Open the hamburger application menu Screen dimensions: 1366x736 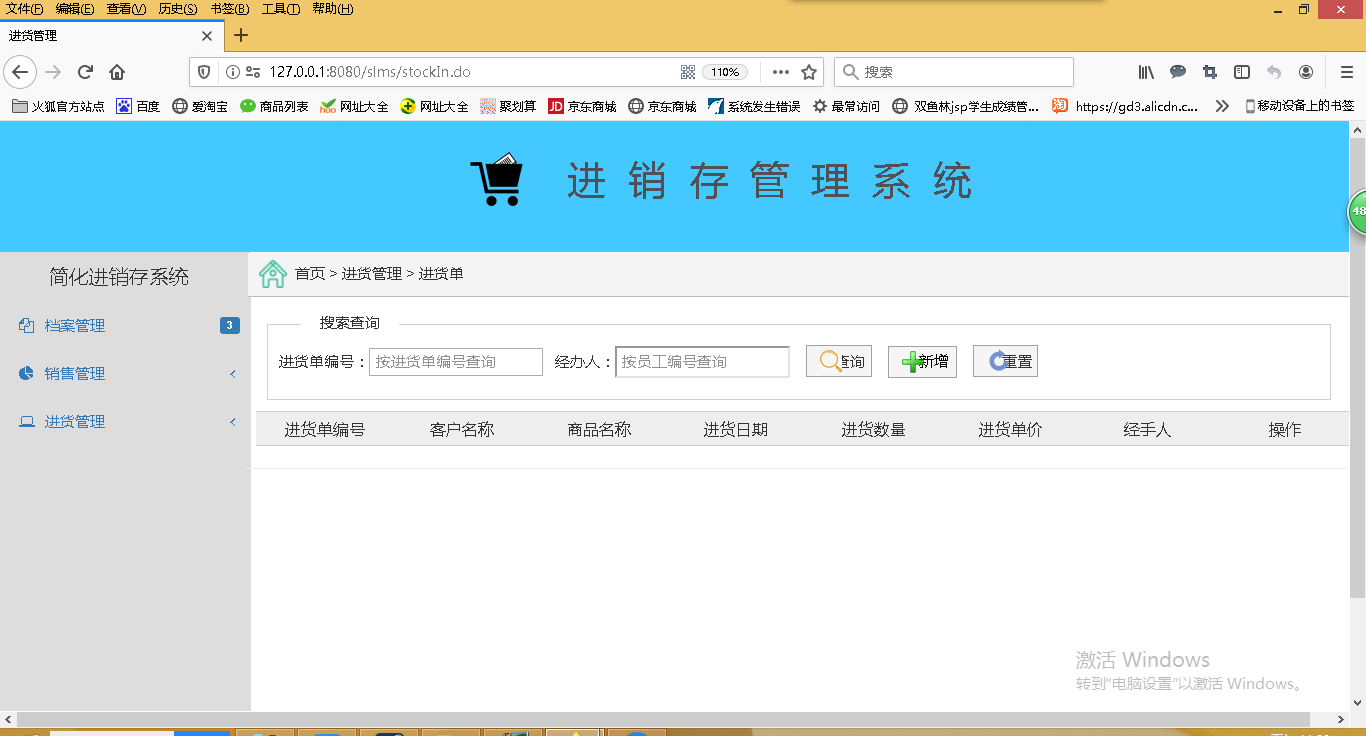1346,72
